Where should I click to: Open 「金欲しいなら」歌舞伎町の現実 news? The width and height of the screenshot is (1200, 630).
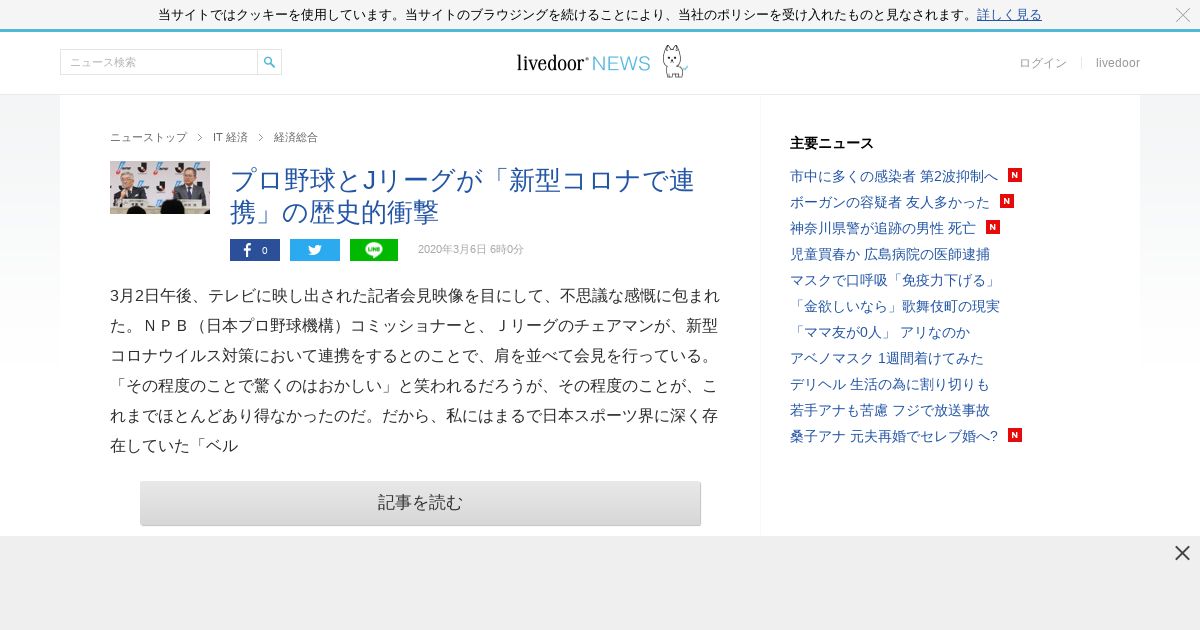[895, 306]
